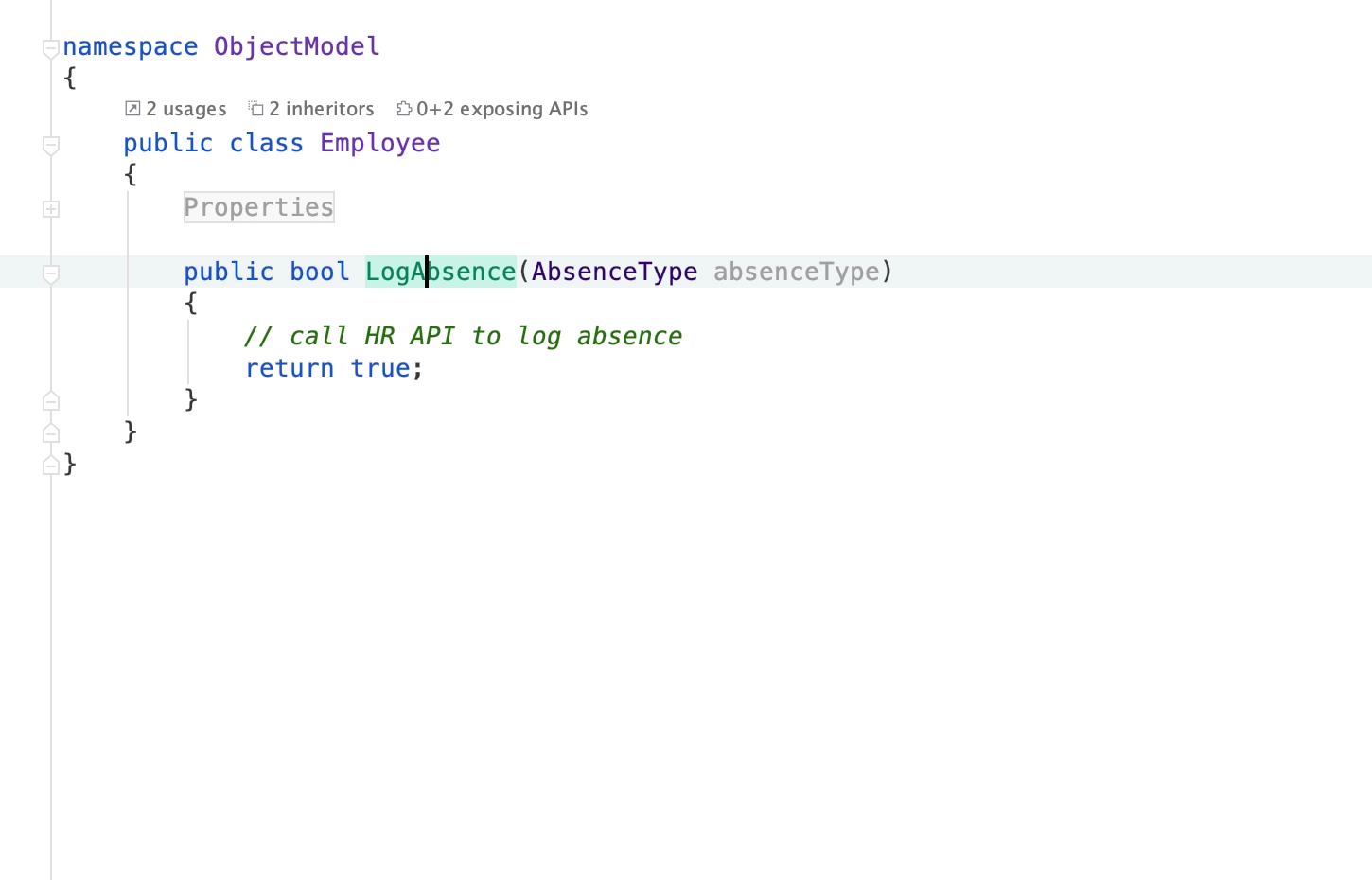Click the usages arrow icon
1372x880 pixels.
click(132, 109)
